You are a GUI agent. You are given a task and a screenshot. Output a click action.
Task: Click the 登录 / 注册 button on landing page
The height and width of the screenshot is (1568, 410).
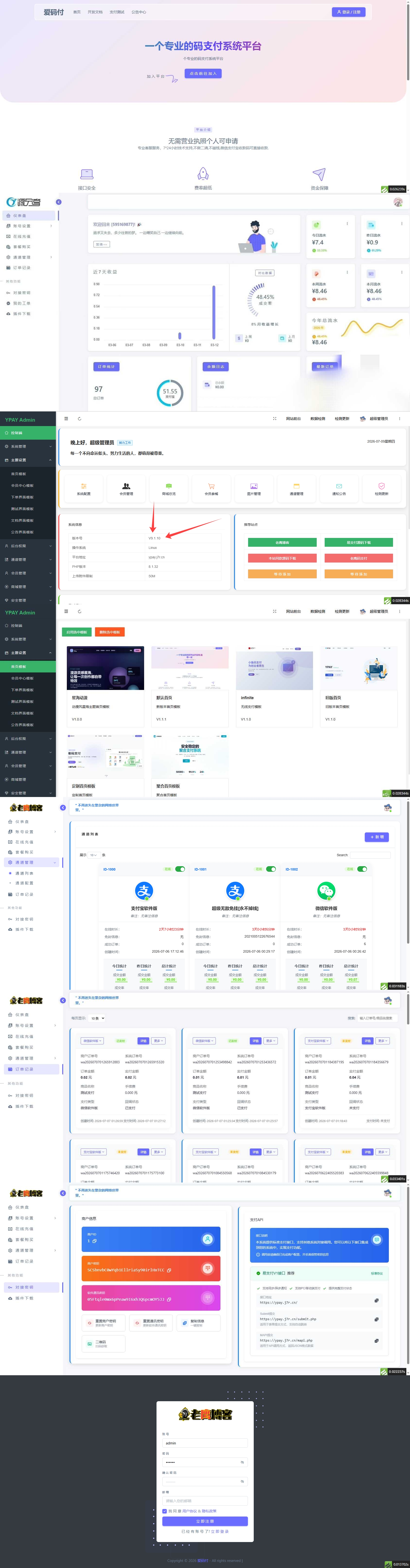(x=349, y=12)
